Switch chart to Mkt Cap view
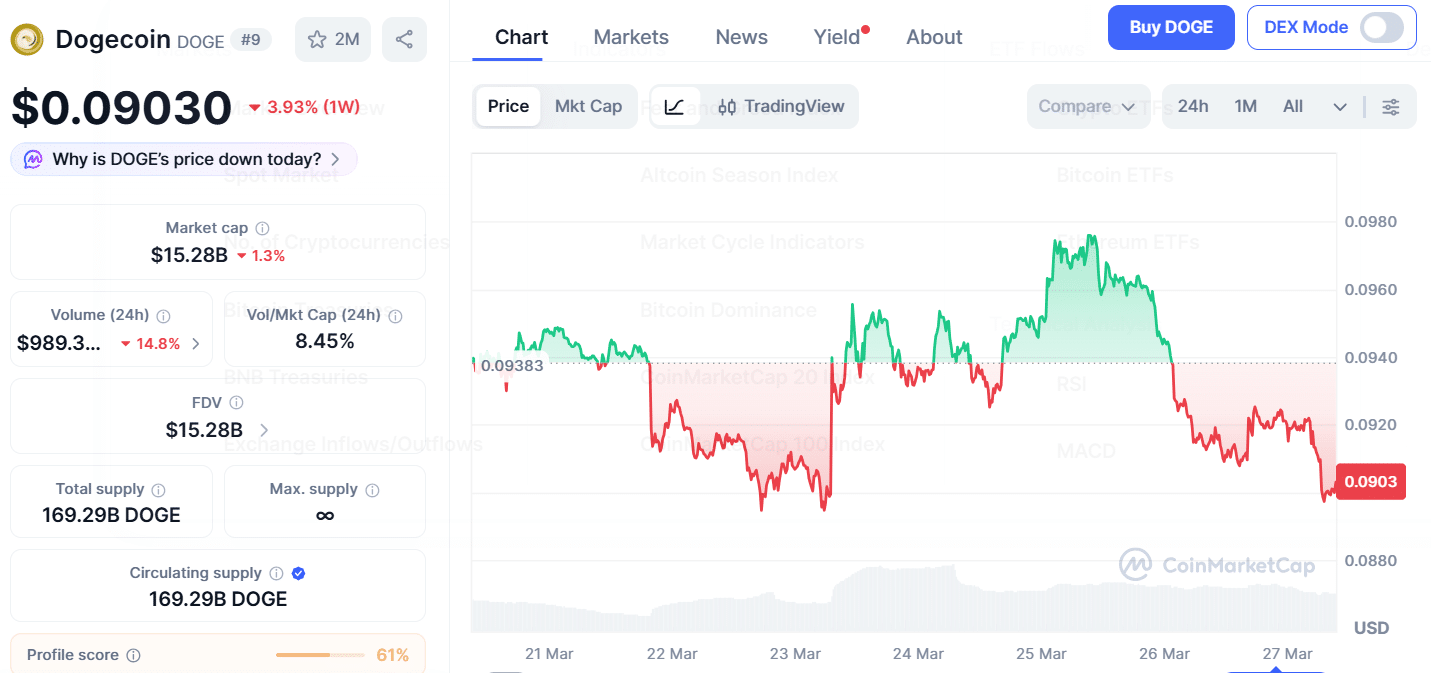Screen dimensions: 1431x673 (x=588, y=107)
